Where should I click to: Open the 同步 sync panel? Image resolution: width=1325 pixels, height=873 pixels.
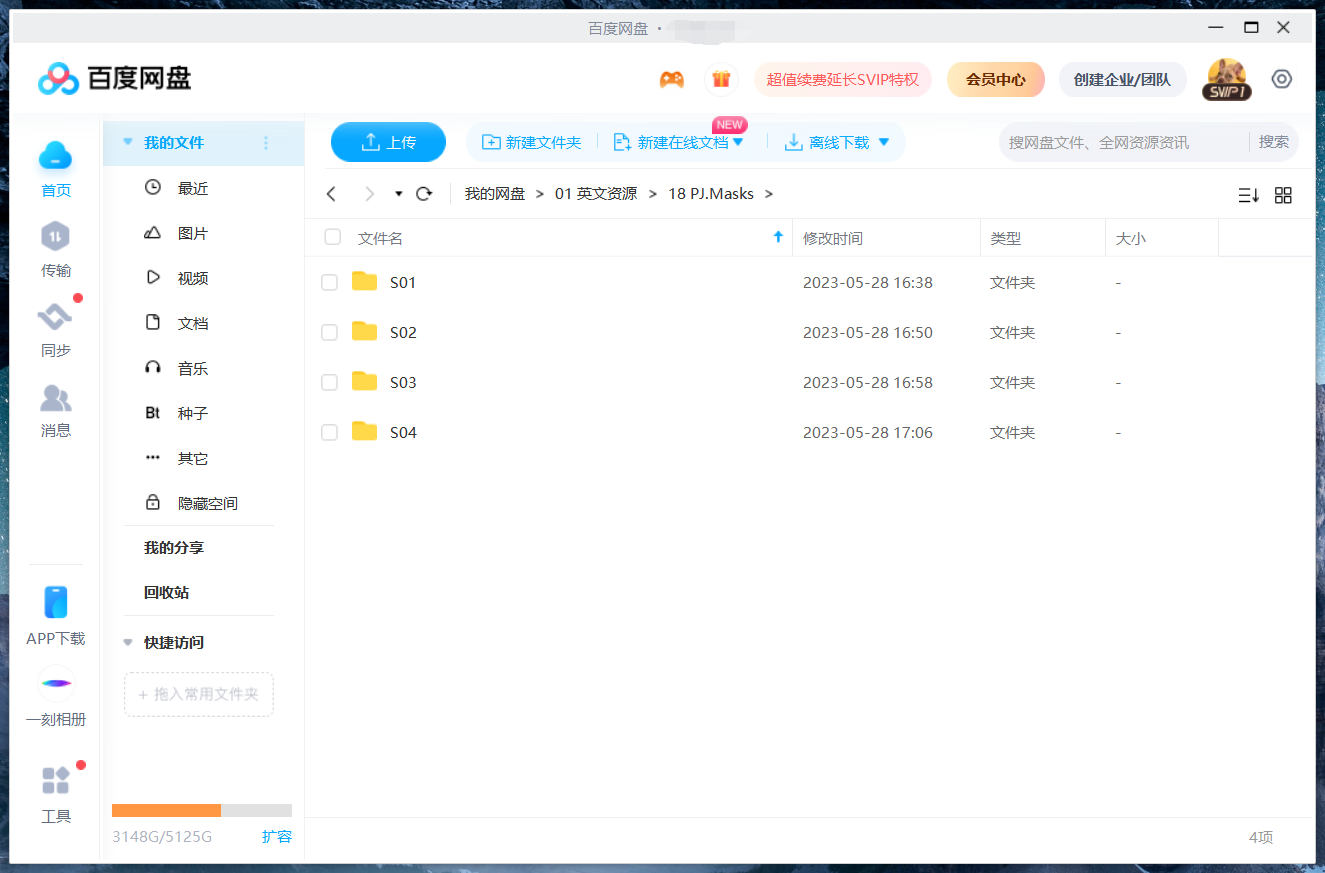(x=55, y=330)
